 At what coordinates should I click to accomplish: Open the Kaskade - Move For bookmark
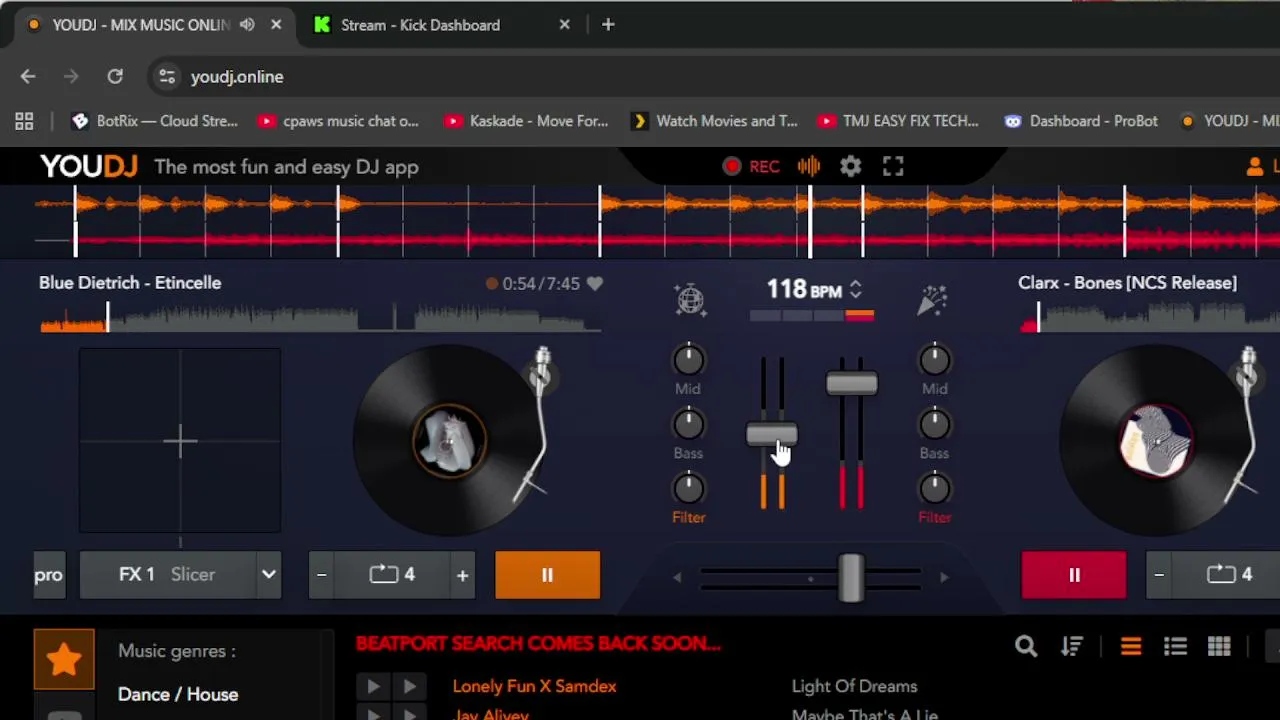527,121
